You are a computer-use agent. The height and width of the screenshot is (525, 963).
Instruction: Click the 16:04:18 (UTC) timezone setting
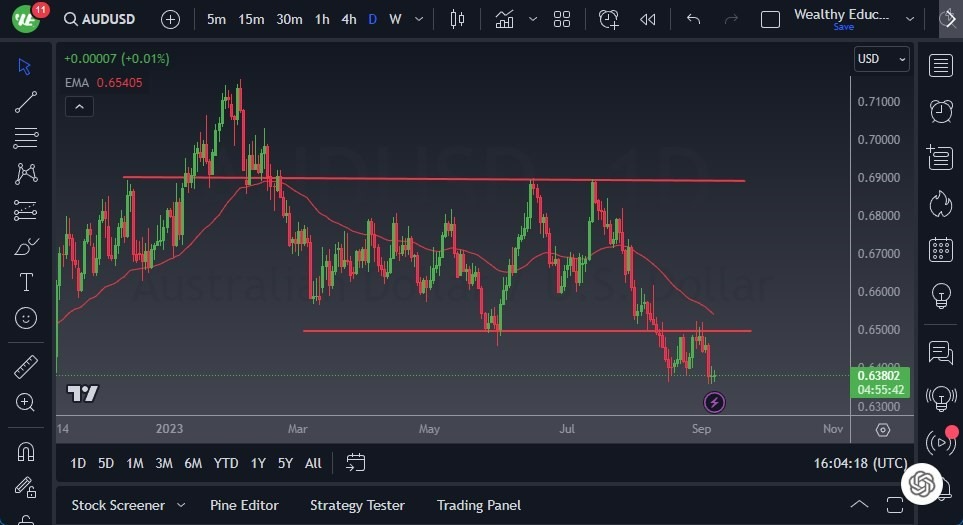[x=860, y=463]
